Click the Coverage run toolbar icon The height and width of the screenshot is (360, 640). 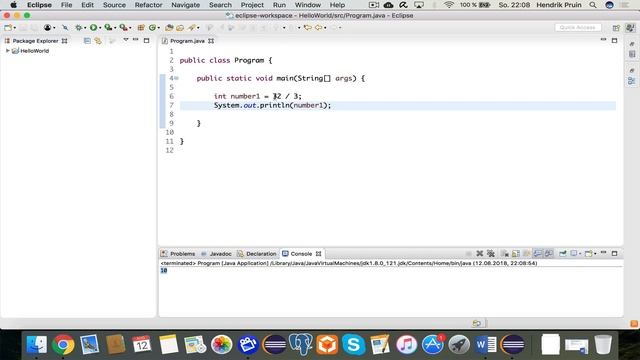pyautogui.click(x=108, y=28)
